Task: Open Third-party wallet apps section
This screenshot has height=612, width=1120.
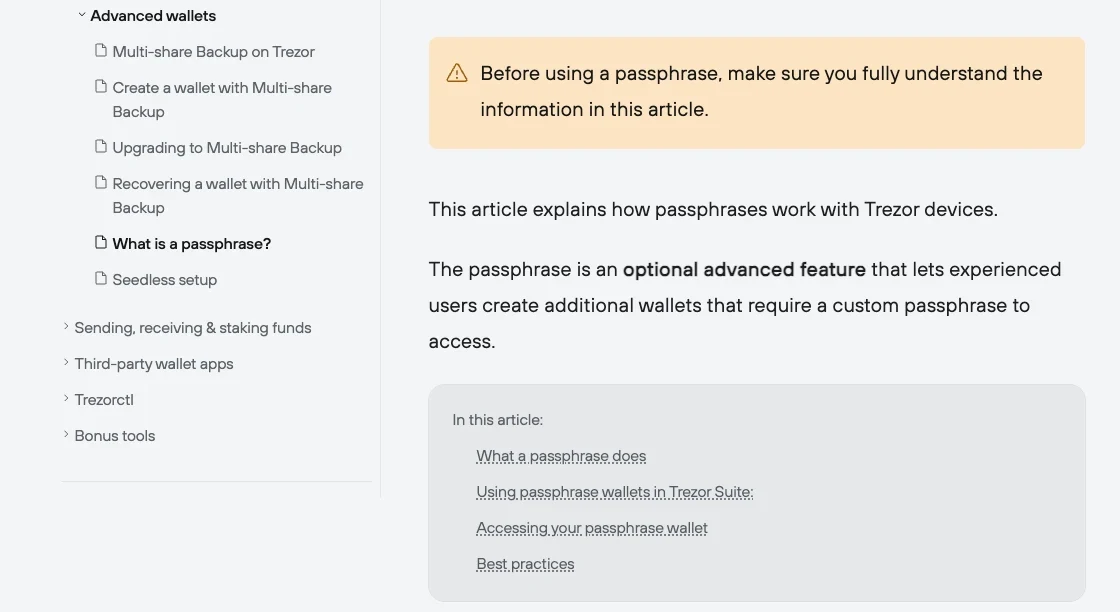Action: pyautogui.click(x=154, y=364)
